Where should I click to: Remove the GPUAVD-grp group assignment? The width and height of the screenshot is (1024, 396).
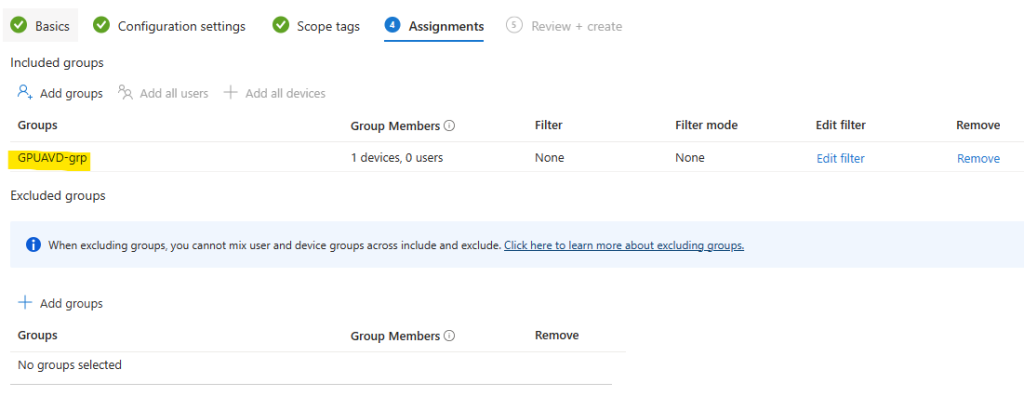(978, 158)
